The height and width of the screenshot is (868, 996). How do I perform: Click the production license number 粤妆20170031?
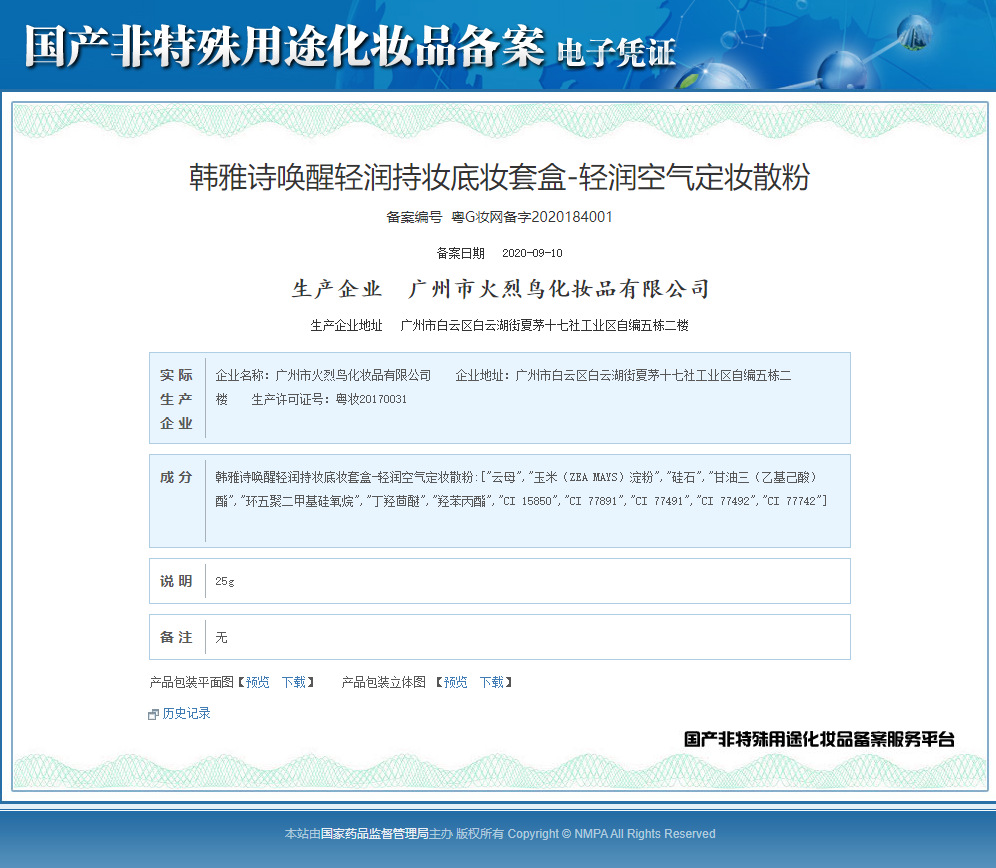(371, 400)
